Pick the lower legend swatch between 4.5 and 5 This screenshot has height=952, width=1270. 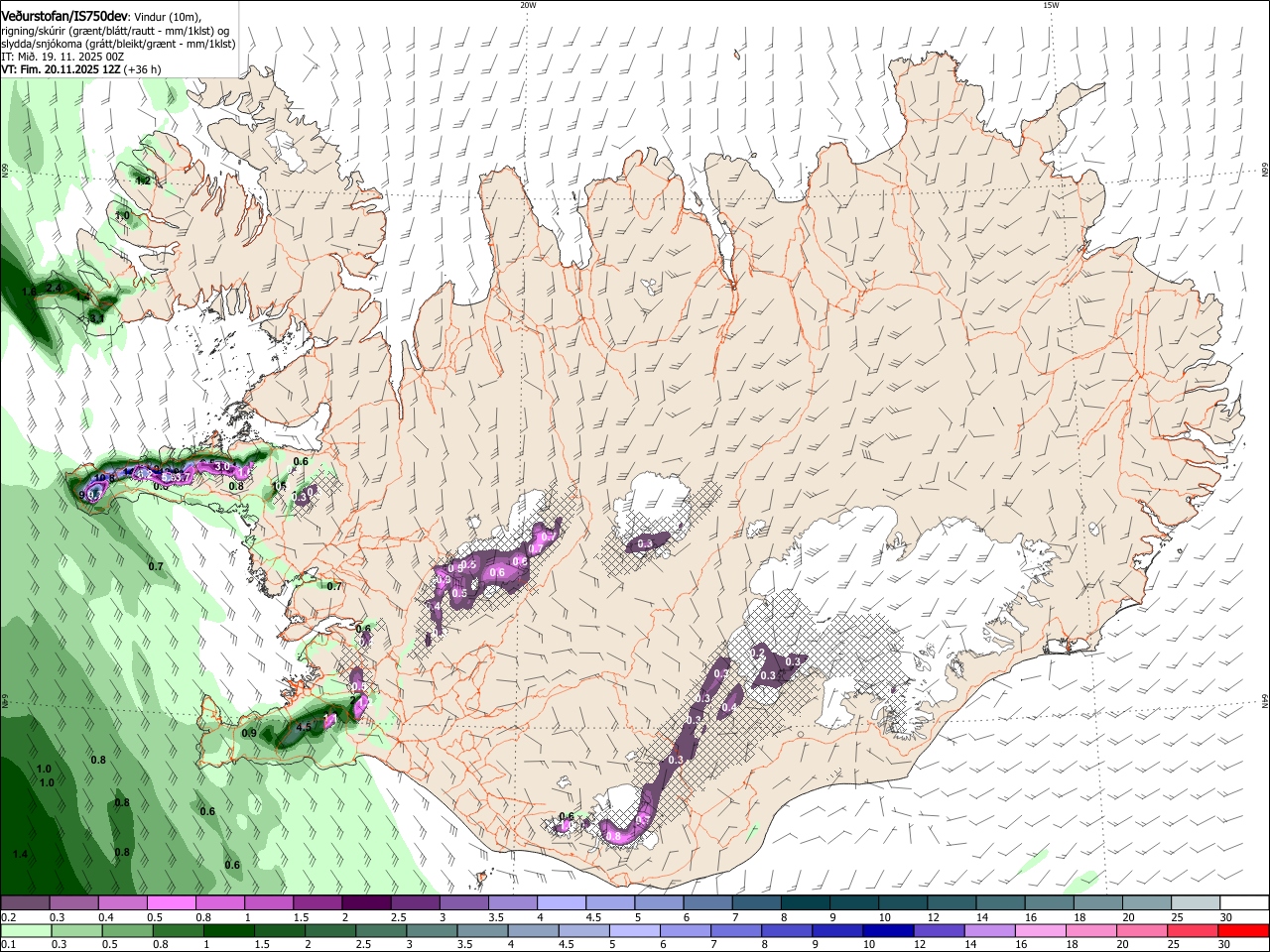pyautogui.click(x=584, y=930)
